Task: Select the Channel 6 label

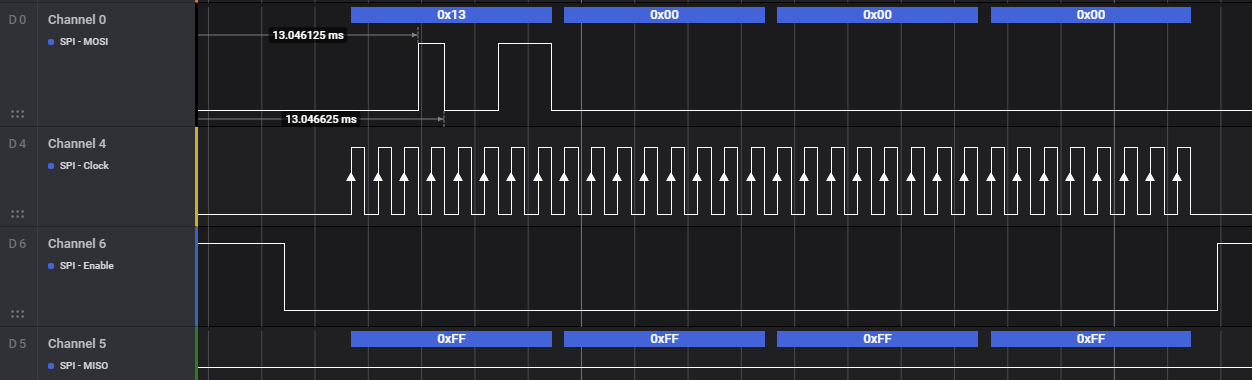Action: coord(76,244)
